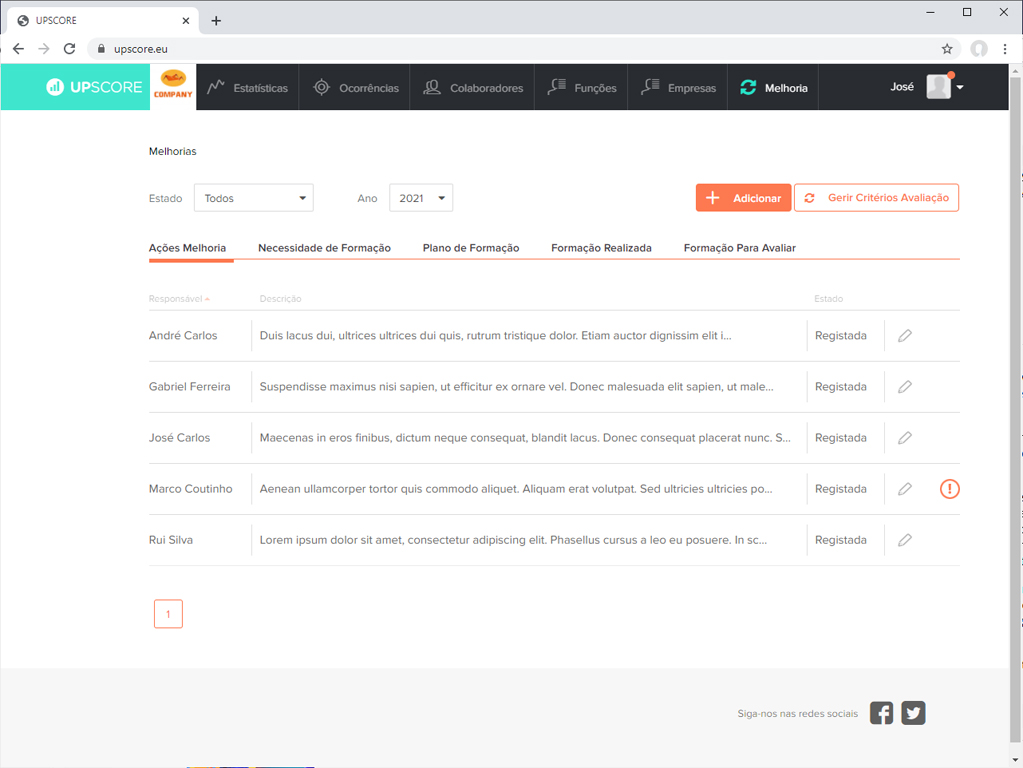Switch to the Ações Melhoria tab

(187, 248)
